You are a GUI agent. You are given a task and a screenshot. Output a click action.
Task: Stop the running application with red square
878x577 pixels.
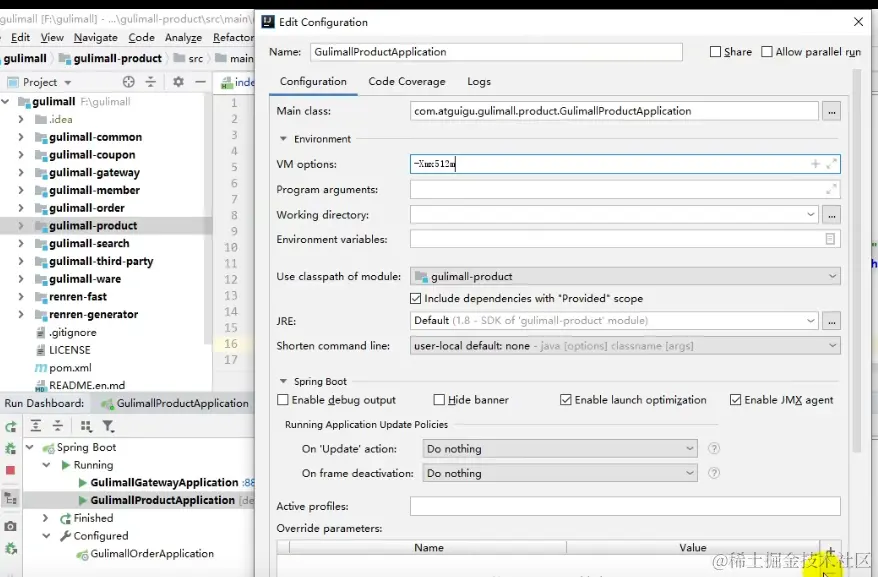(x=10, y=470)
